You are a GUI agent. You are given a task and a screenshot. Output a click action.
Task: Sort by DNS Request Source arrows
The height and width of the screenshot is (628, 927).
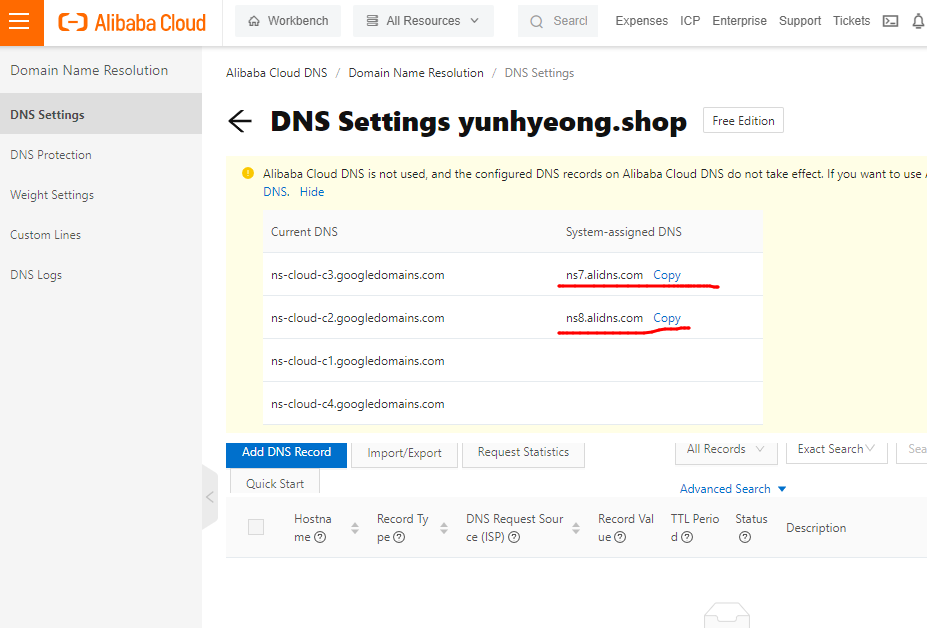(x=576, y=528)
